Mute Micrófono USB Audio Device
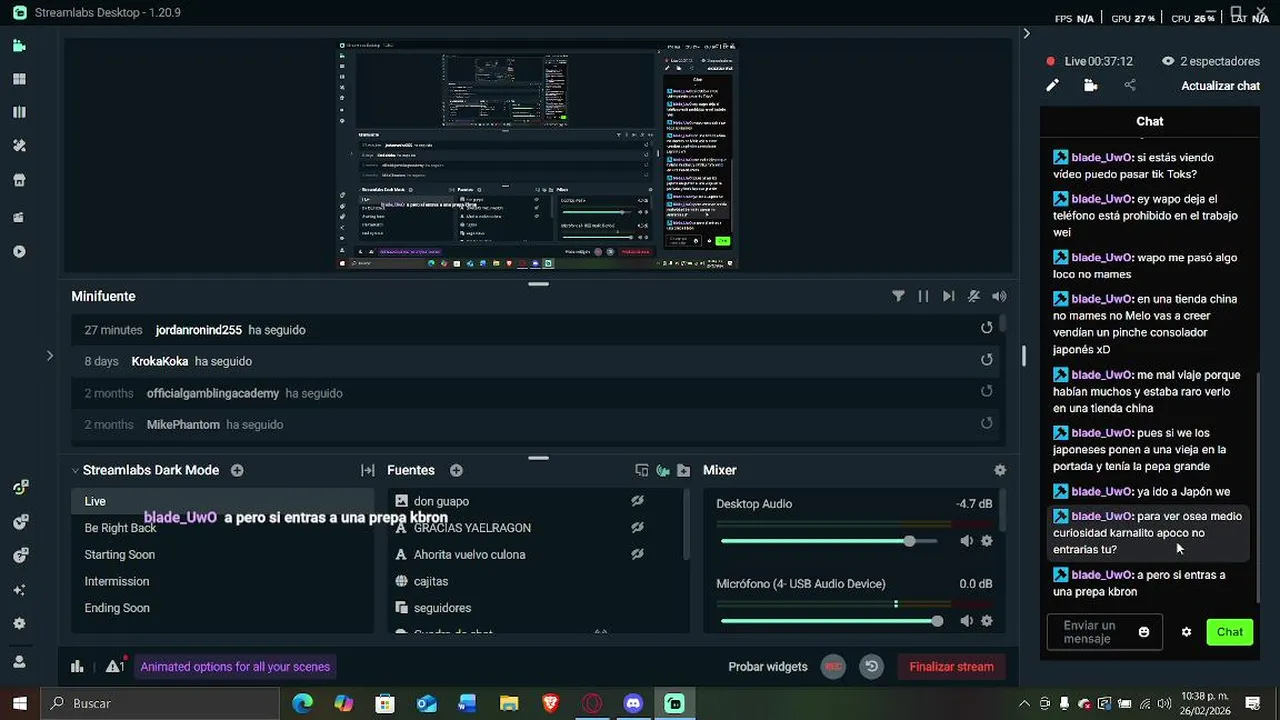 pyautogui.click(x=966, y=621)
